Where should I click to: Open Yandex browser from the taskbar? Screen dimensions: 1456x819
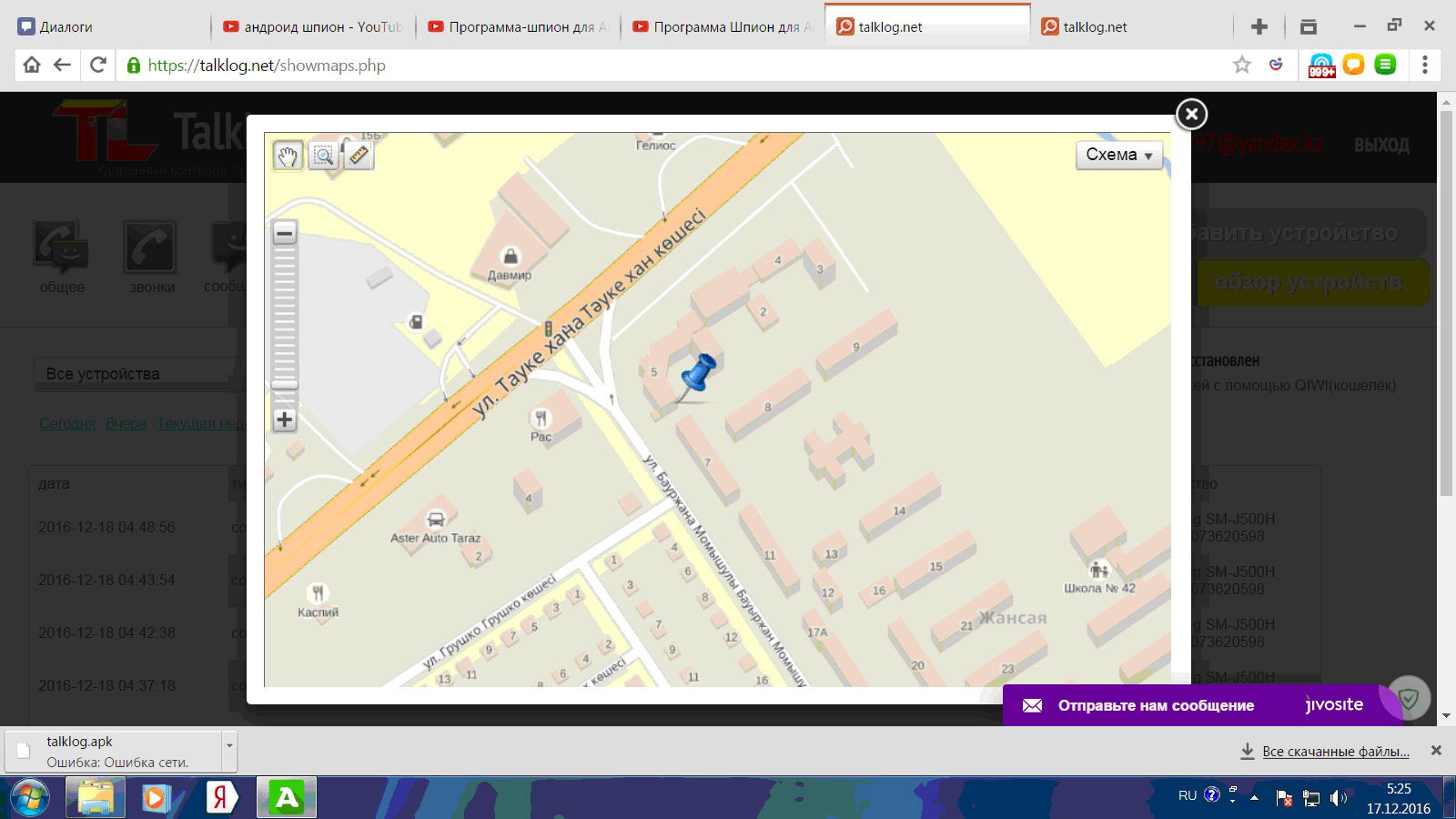(x=220, y=798)
